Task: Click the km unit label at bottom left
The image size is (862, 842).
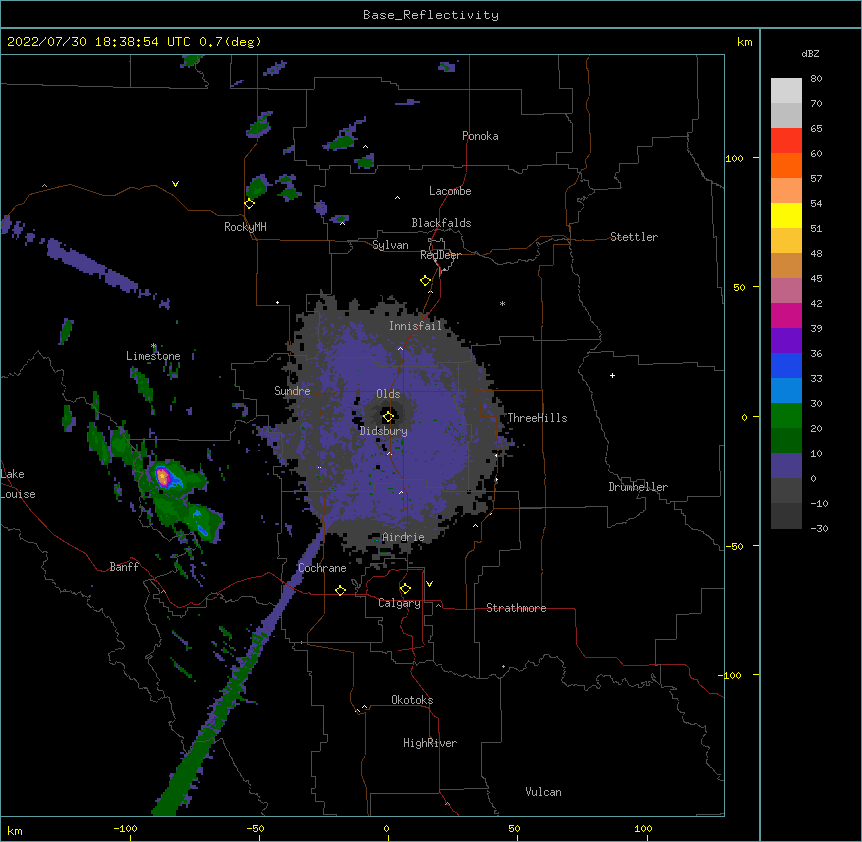Action: [15, 831]
